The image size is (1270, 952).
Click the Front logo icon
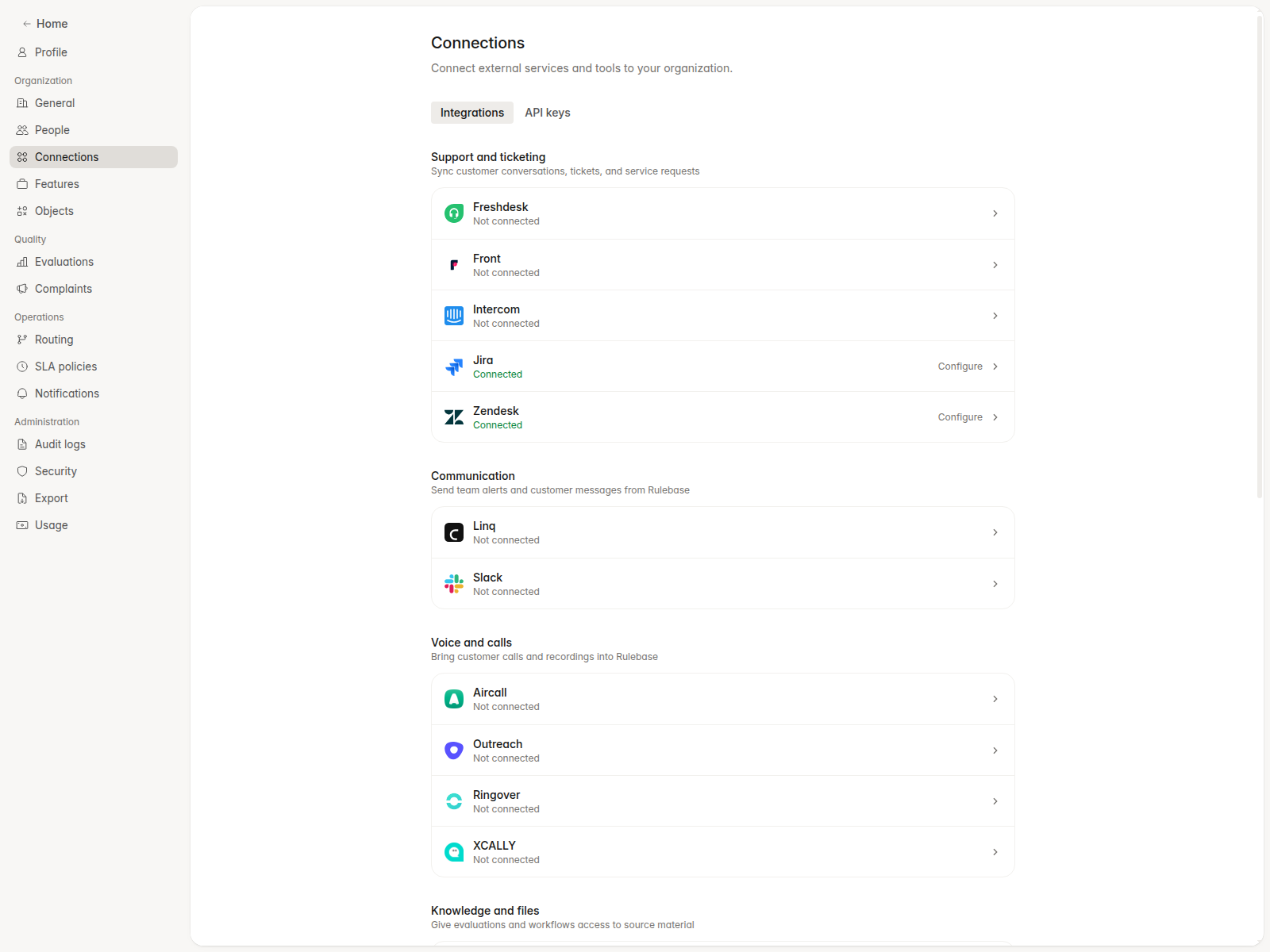click(x=454, y=265)
